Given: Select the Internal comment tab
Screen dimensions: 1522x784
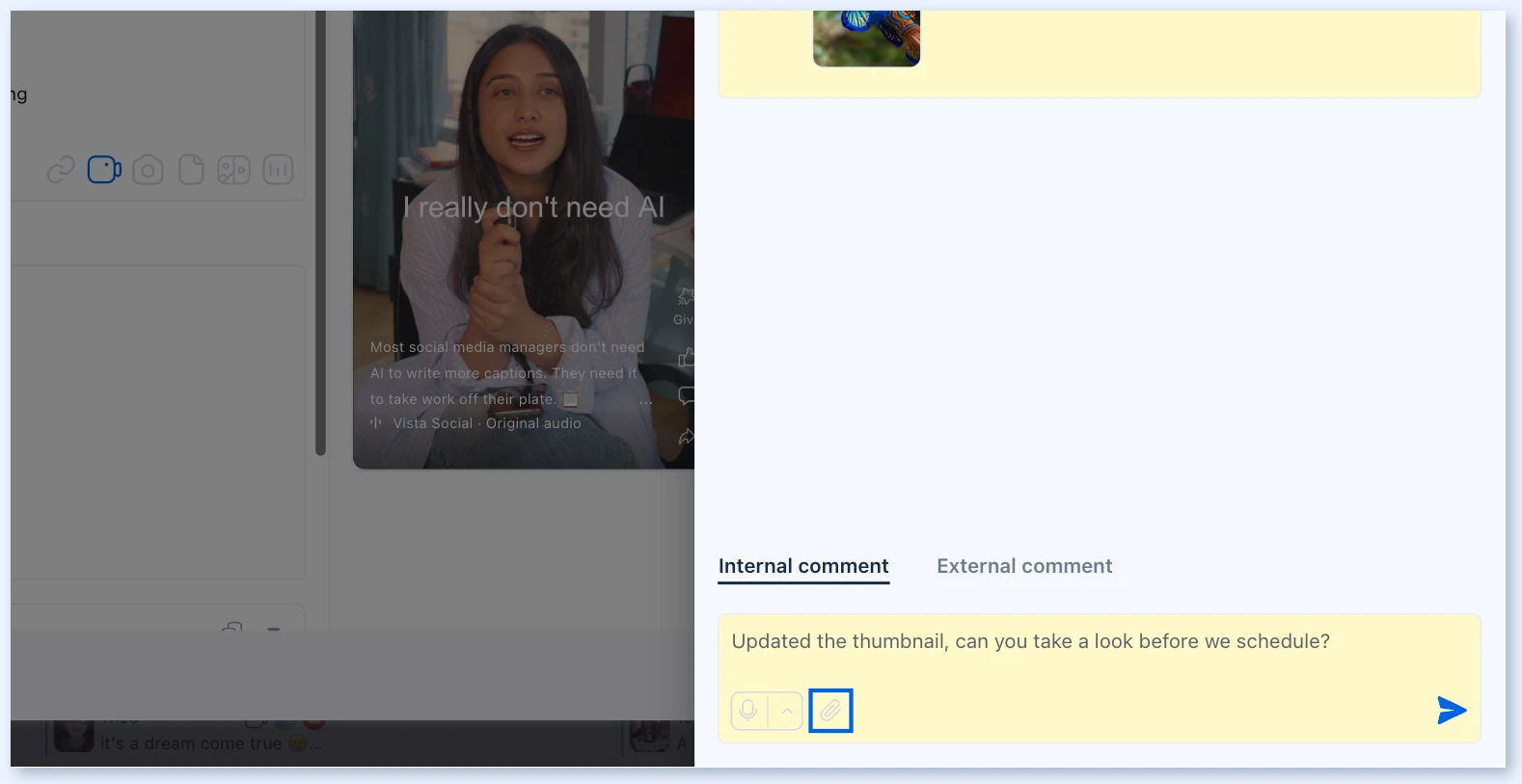Looking at the screenshot, I should coord(803,566).
